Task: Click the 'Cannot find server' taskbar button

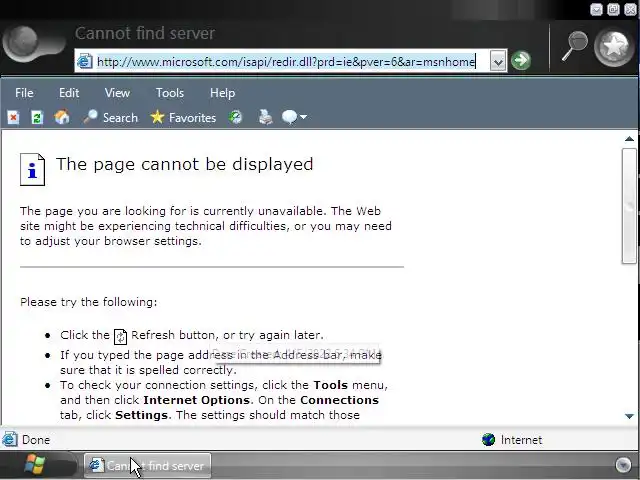Action: (x=147, y=465)
